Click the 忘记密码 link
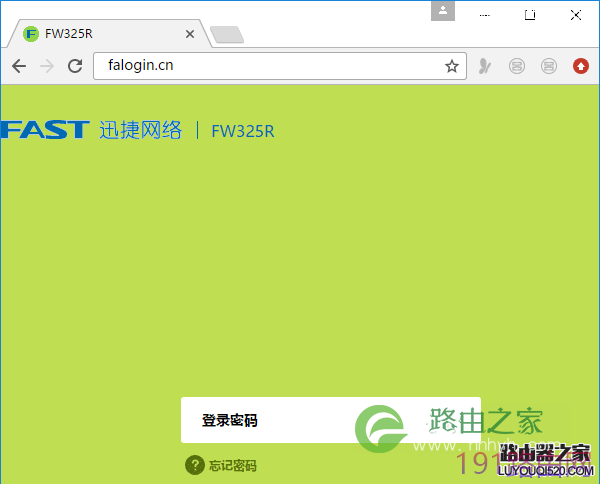Screen dimensions: 600x484 pyautogui.click(x=233, y=466)
